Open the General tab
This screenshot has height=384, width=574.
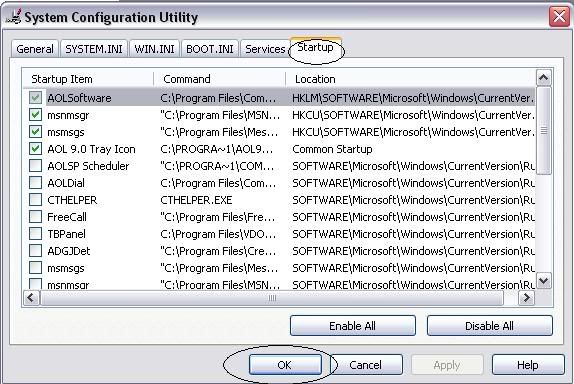(x=35, y=49)
